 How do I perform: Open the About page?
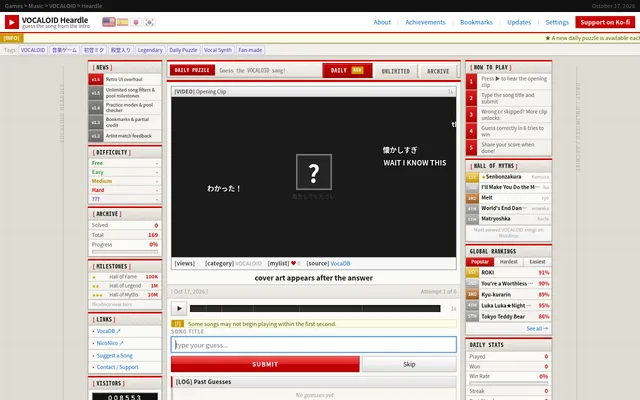(x=382, y=22)
